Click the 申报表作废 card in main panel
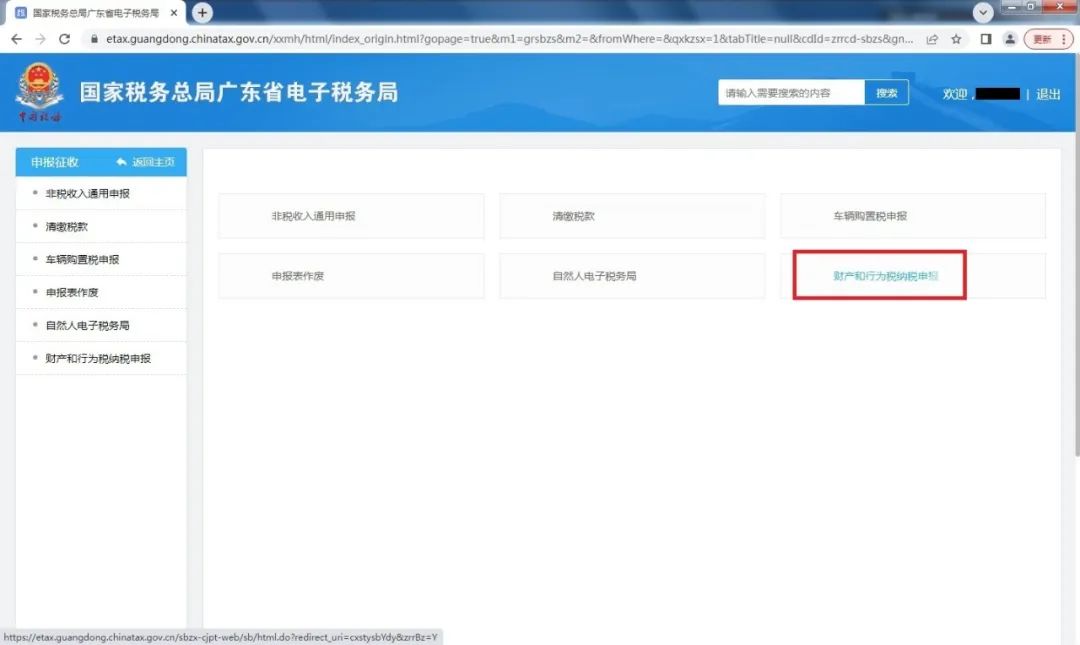Image resolution: width=1080 pixels, height=645 pixels. 351,276
